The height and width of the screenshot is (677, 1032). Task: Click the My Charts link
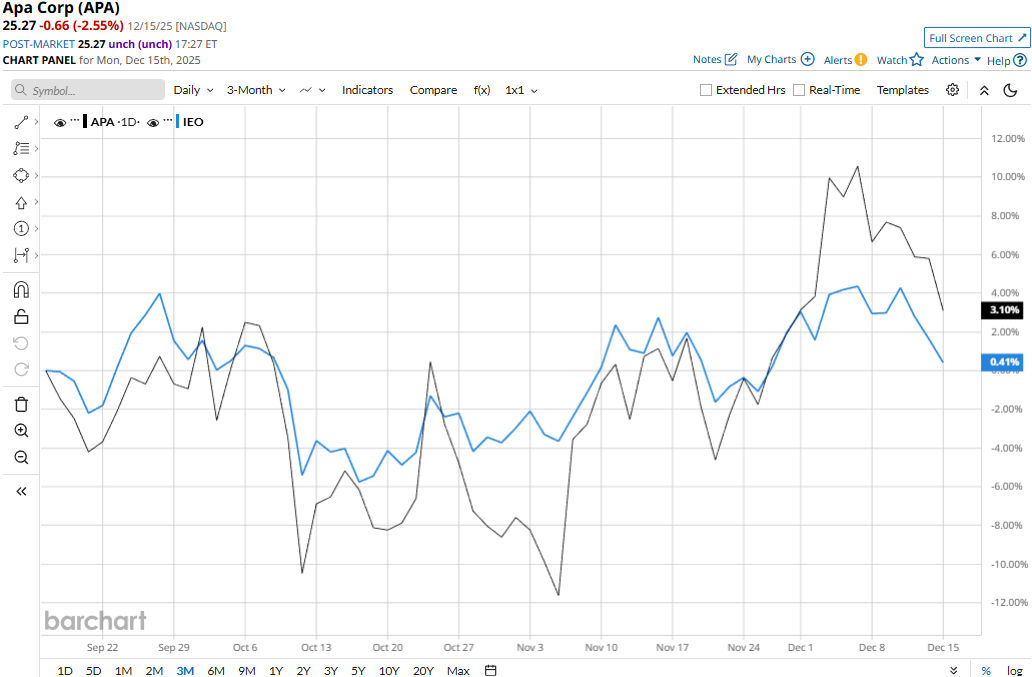(771, 59)
